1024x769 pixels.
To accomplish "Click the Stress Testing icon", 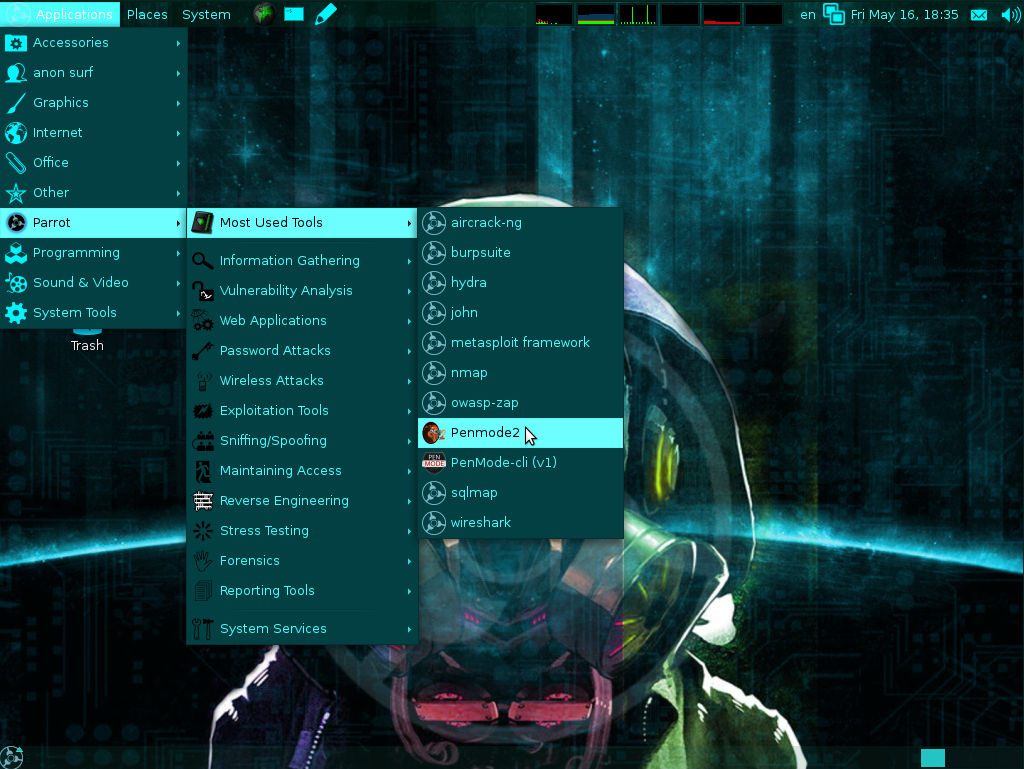I will [x=202, y=531].
